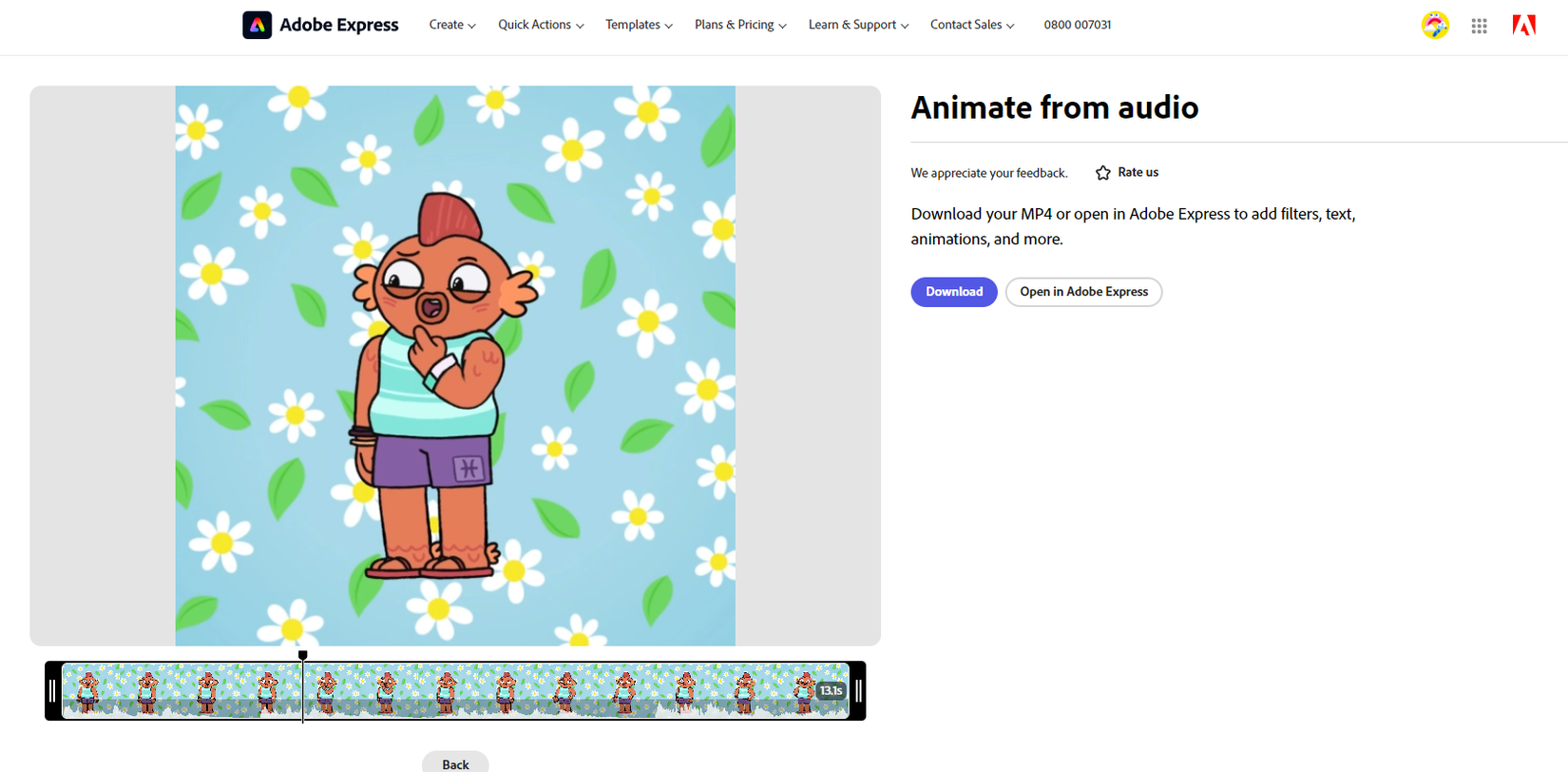Click the red Adobe logo icon
The width and height of the screenshot is (1568, 772).
coord(1523,26)
